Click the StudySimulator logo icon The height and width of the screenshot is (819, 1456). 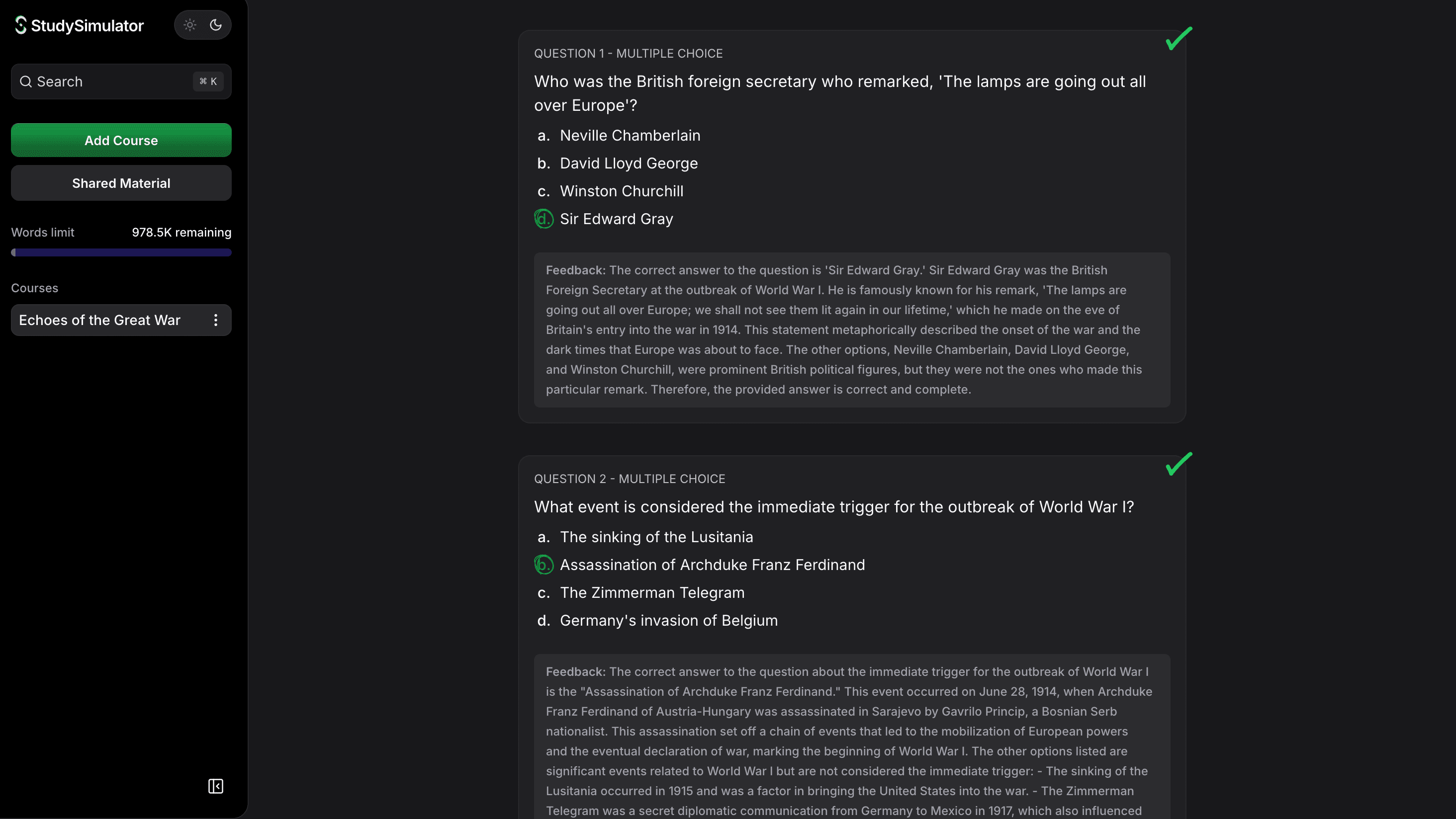click(x=21, y=25)
